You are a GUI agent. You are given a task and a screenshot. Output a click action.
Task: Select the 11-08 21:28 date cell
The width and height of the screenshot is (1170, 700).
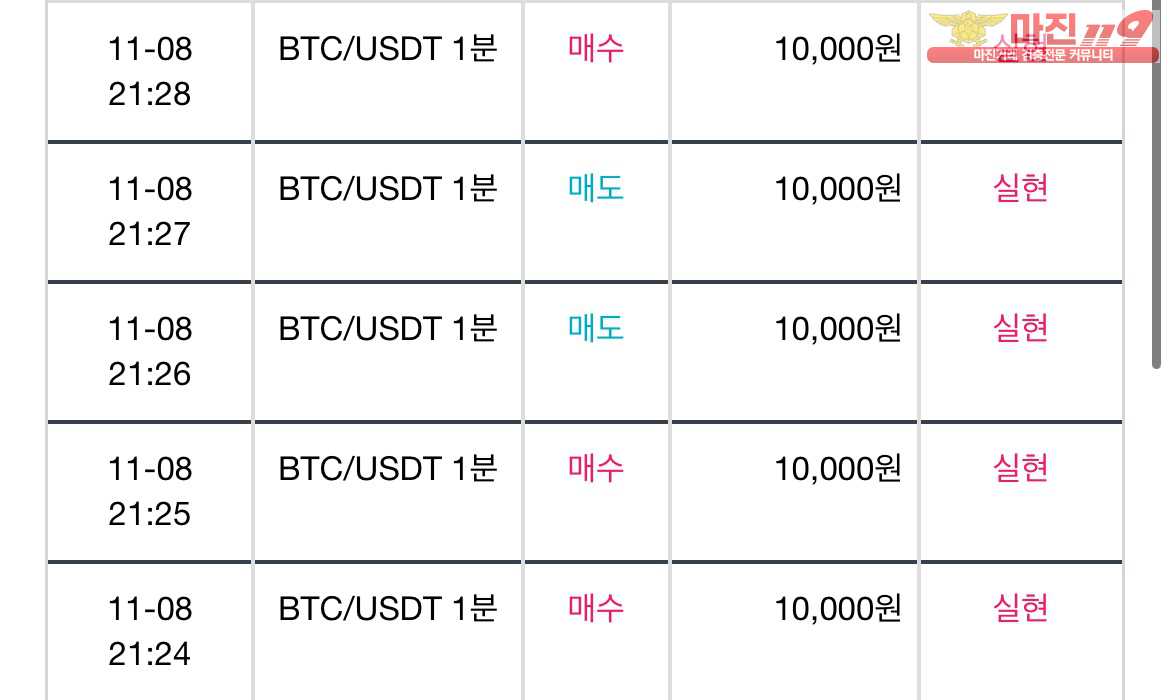(149, 71)
